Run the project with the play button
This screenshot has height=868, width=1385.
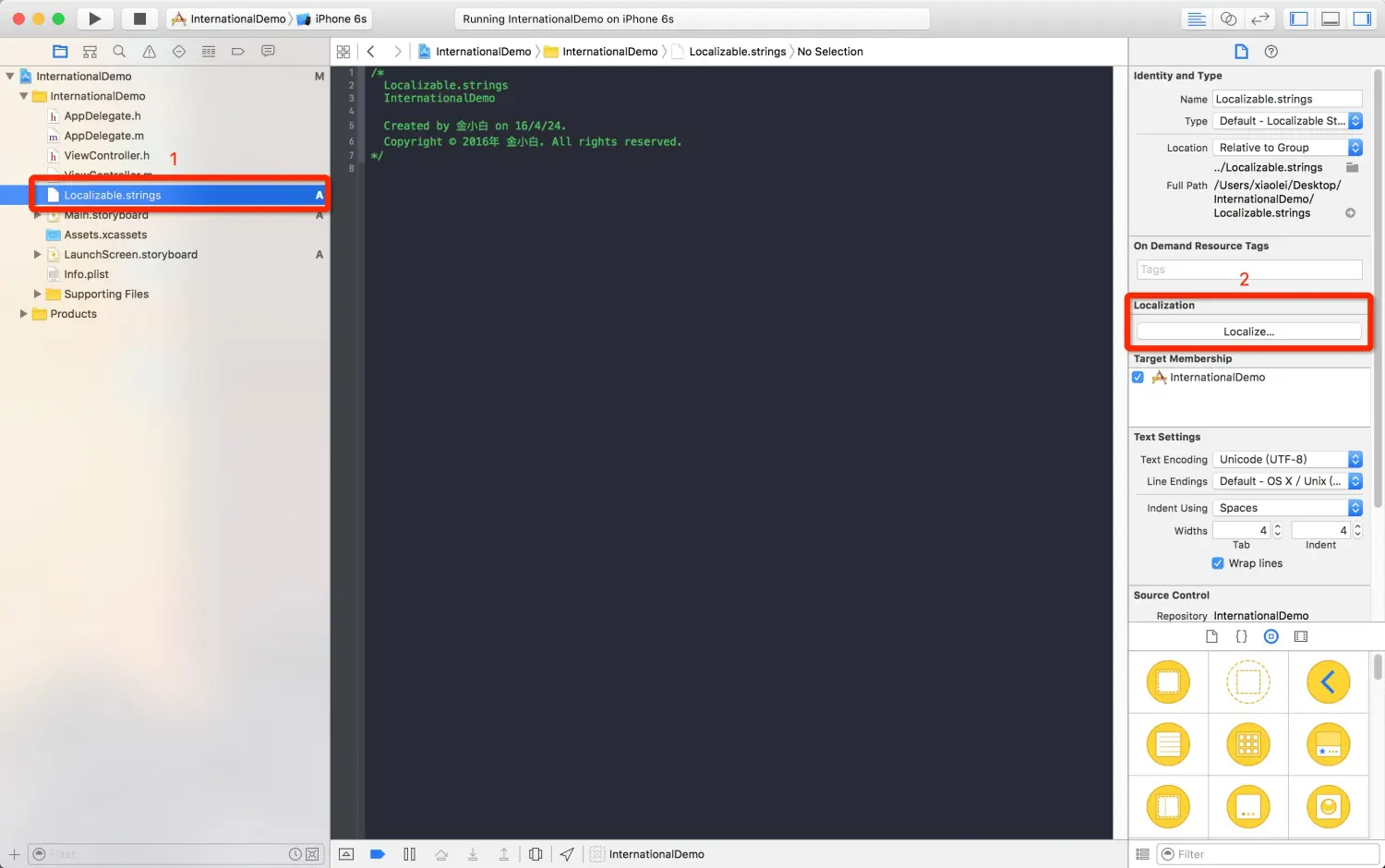(94, 18)
